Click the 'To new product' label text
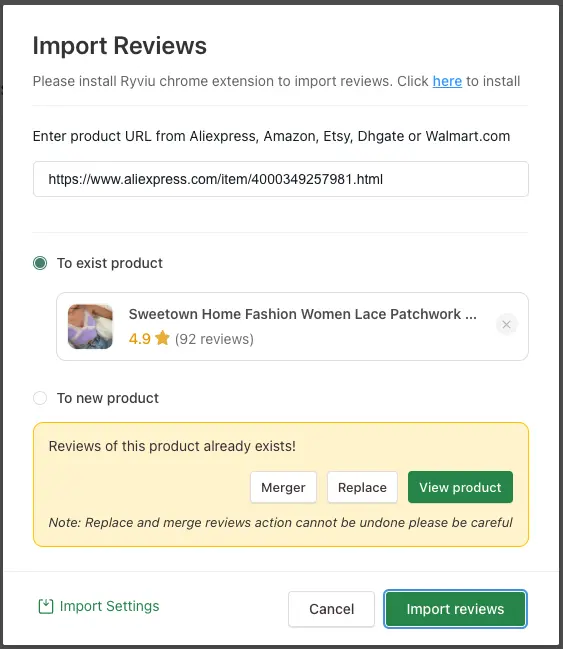 click(x=108, y=398)
